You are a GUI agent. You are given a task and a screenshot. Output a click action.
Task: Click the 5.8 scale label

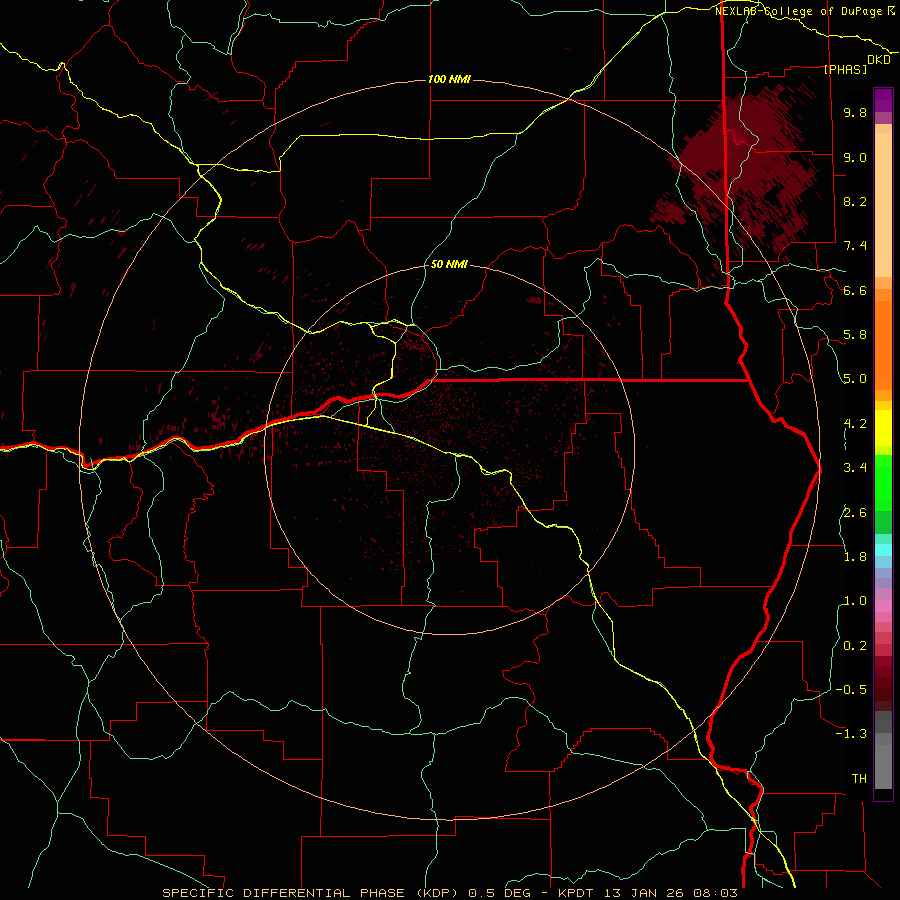coord(855,335)
